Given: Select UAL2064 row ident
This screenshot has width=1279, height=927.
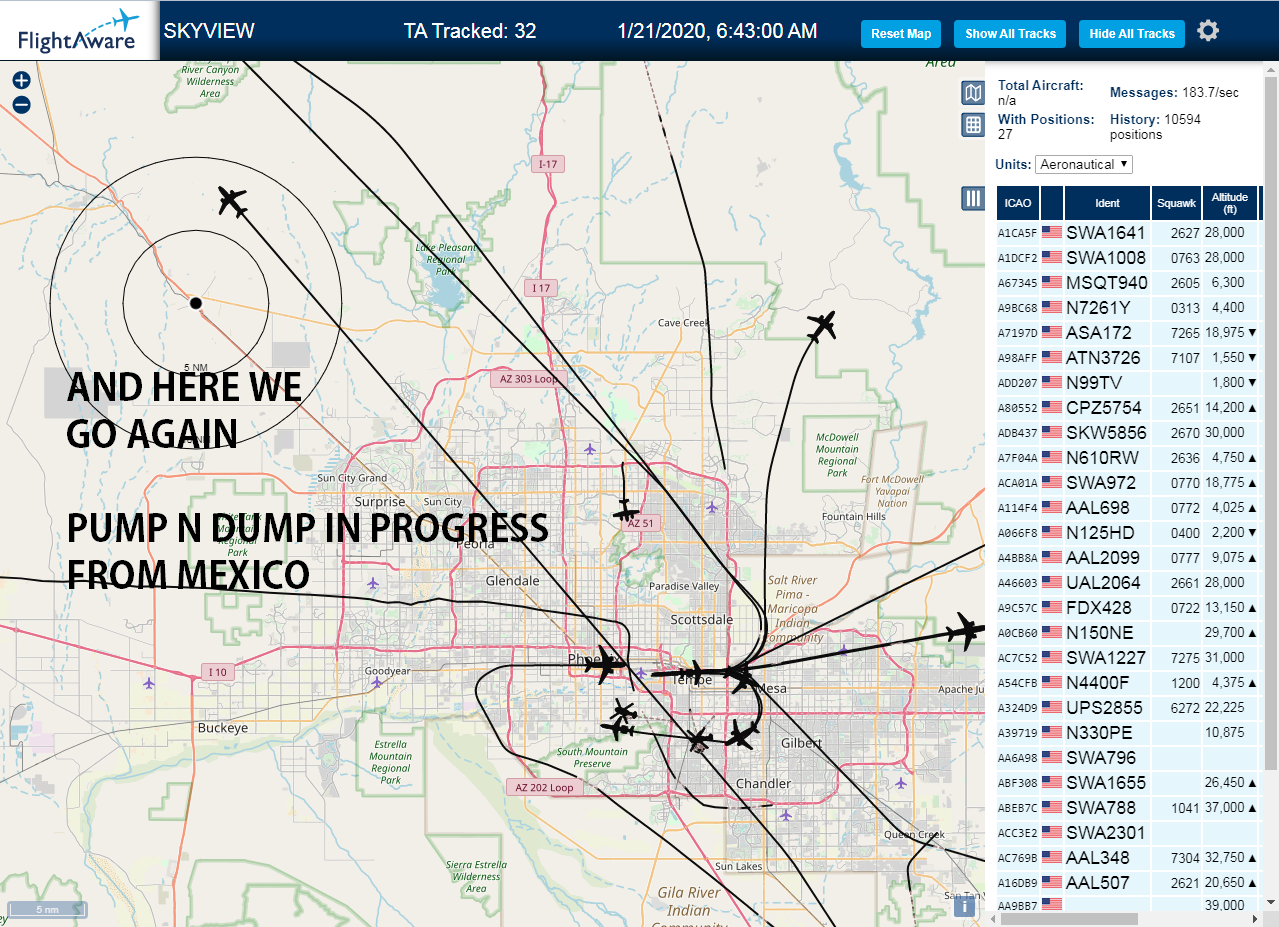Looking at the screenshot, I should pyautogui.click(x=1104, y=582).
